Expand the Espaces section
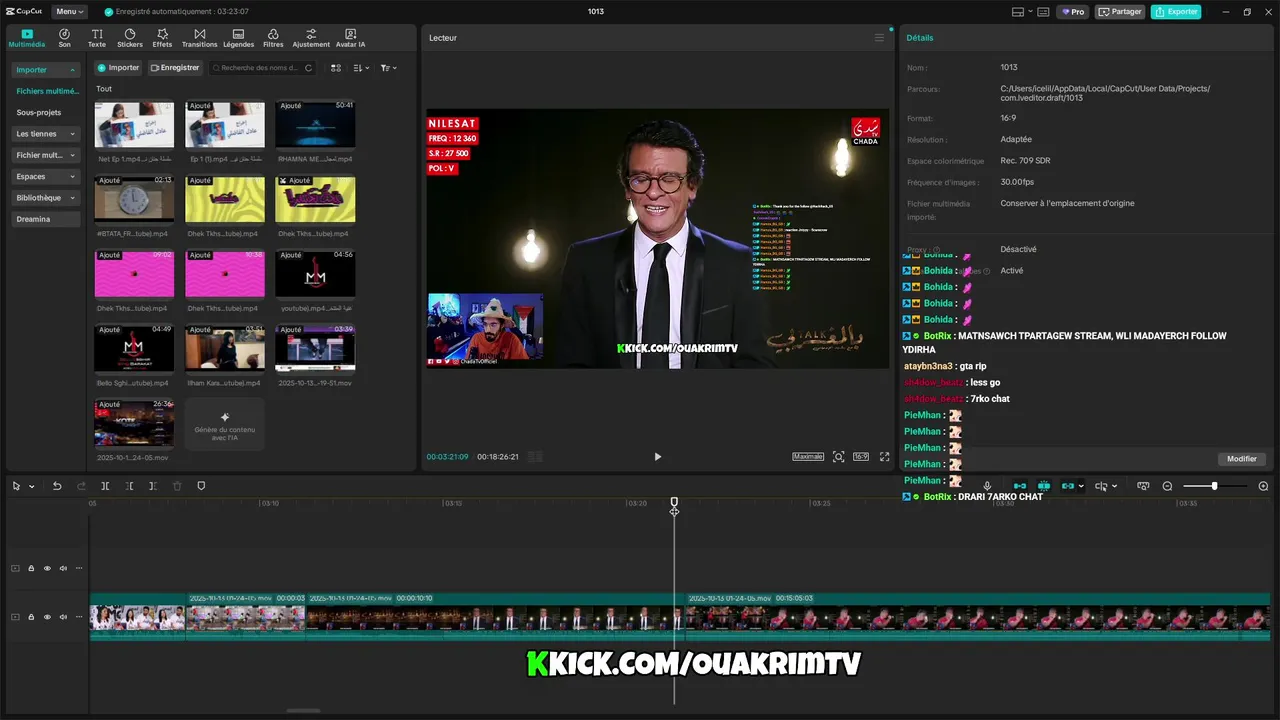This screenshot has height=720, width=1280. 46,176
